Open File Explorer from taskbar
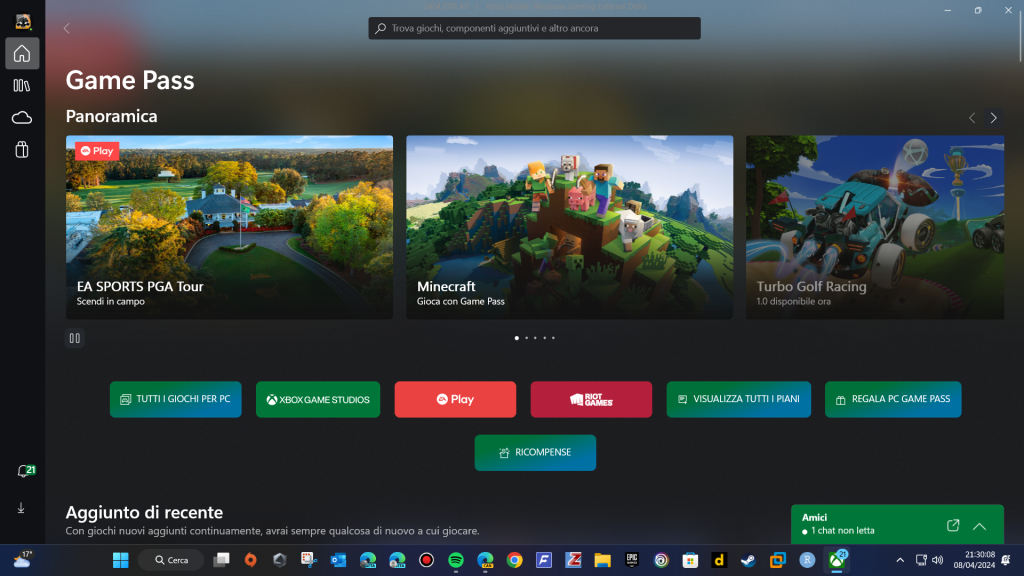This screenshot has width=1024, height=576. (602, 560)
